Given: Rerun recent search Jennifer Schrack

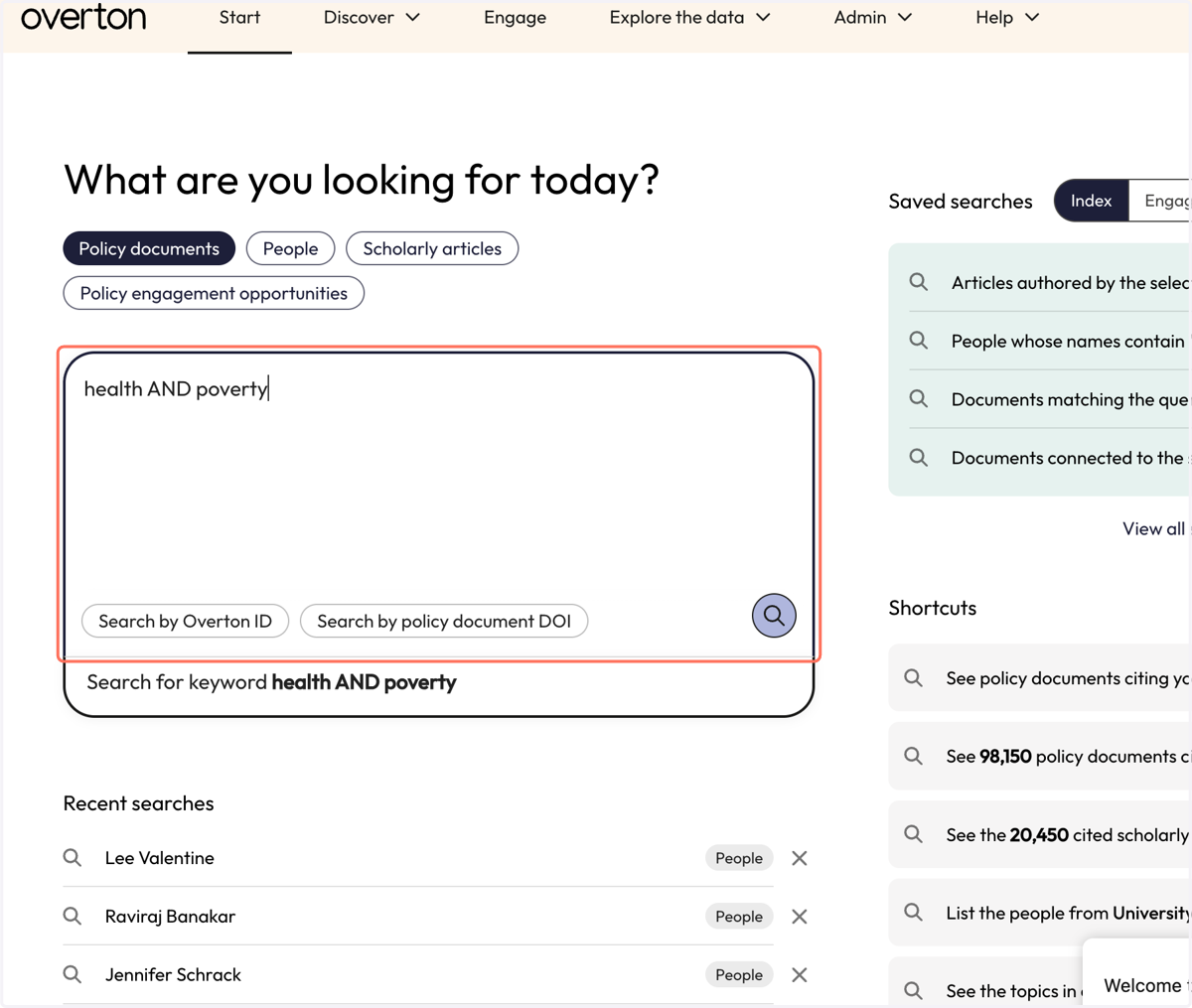Looking at the screenshot, I should (173, 975).
